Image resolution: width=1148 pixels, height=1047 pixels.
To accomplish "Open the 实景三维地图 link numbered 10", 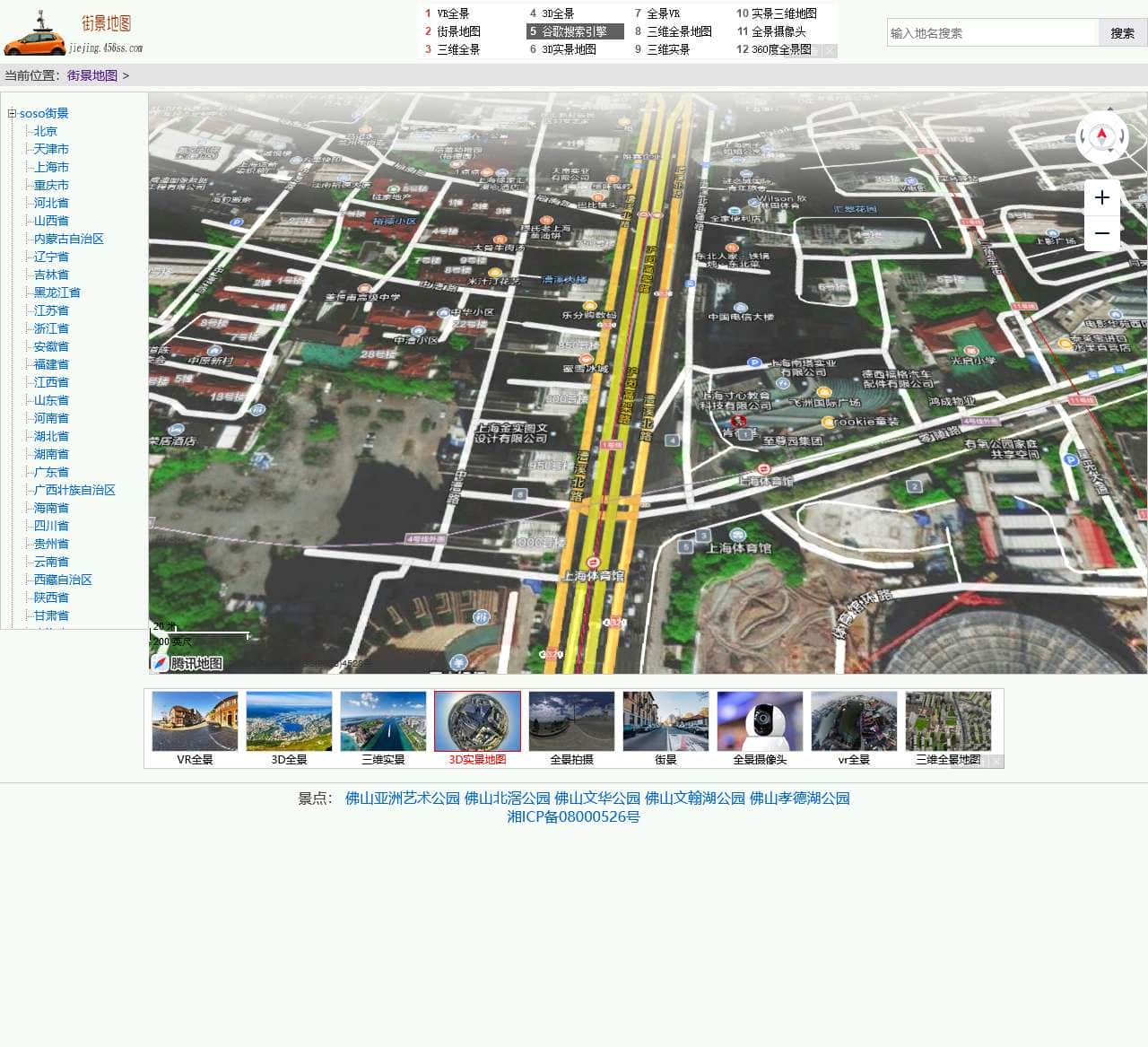I will click(x=784, y=13).
